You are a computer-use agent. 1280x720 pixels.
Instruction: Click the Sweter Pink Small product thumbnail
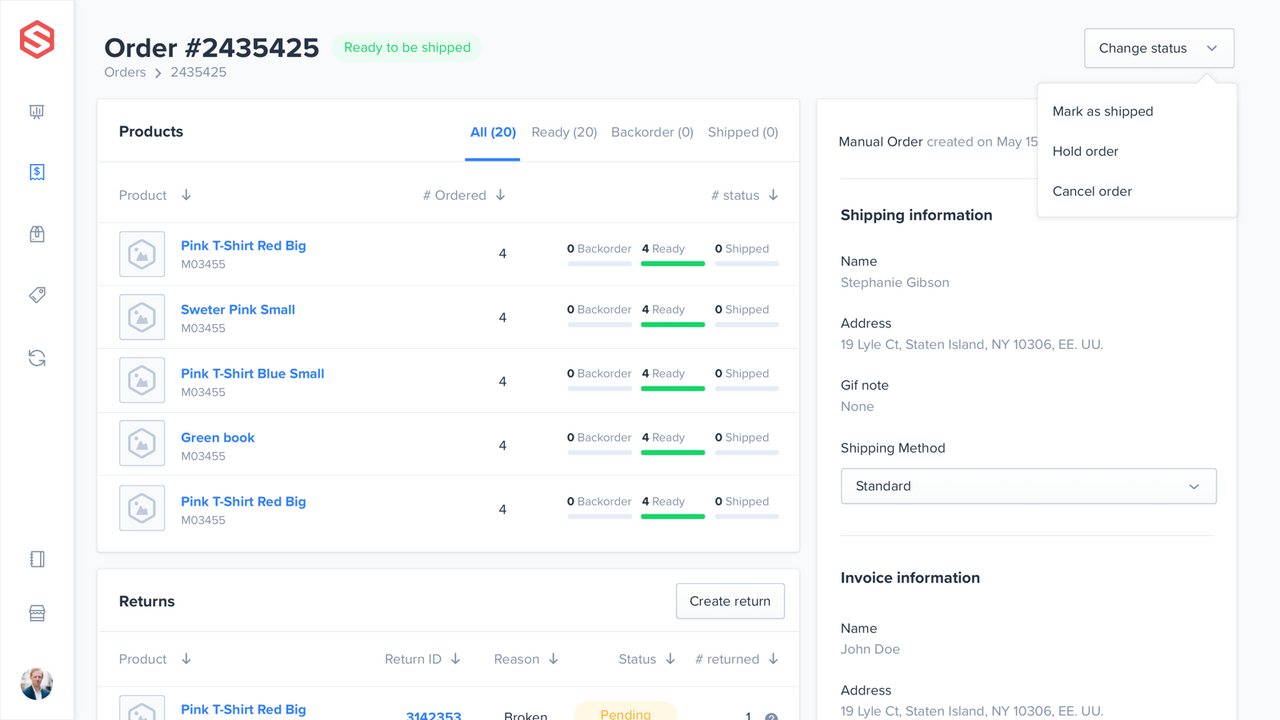[x=142, y=318]
